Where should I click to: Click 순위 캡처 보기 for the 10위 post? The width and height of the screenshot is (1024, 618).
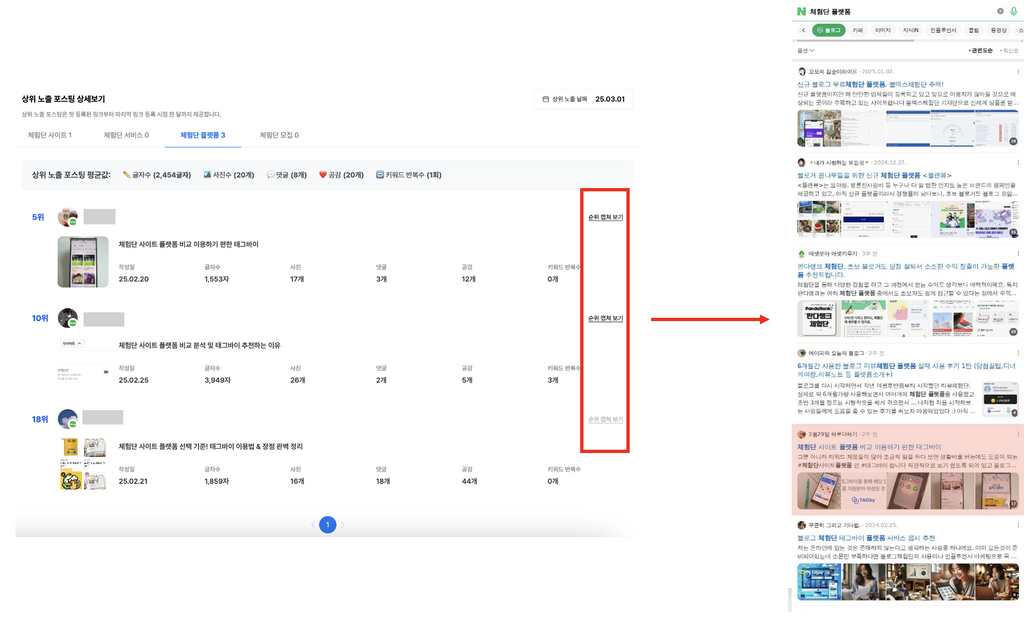pos(605,318)
